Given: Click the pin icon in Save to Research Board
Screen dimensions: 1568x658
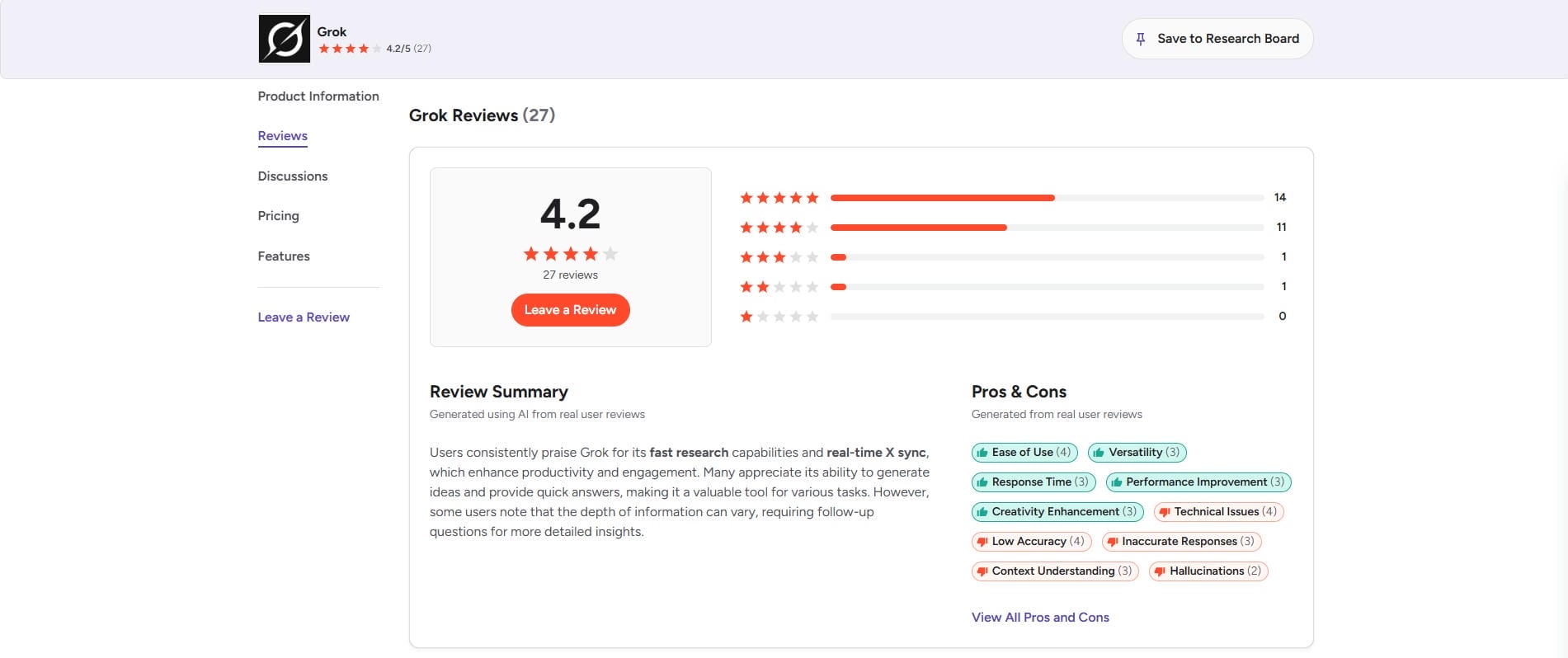Looking at the screenshot, I should click(1141, 39).
